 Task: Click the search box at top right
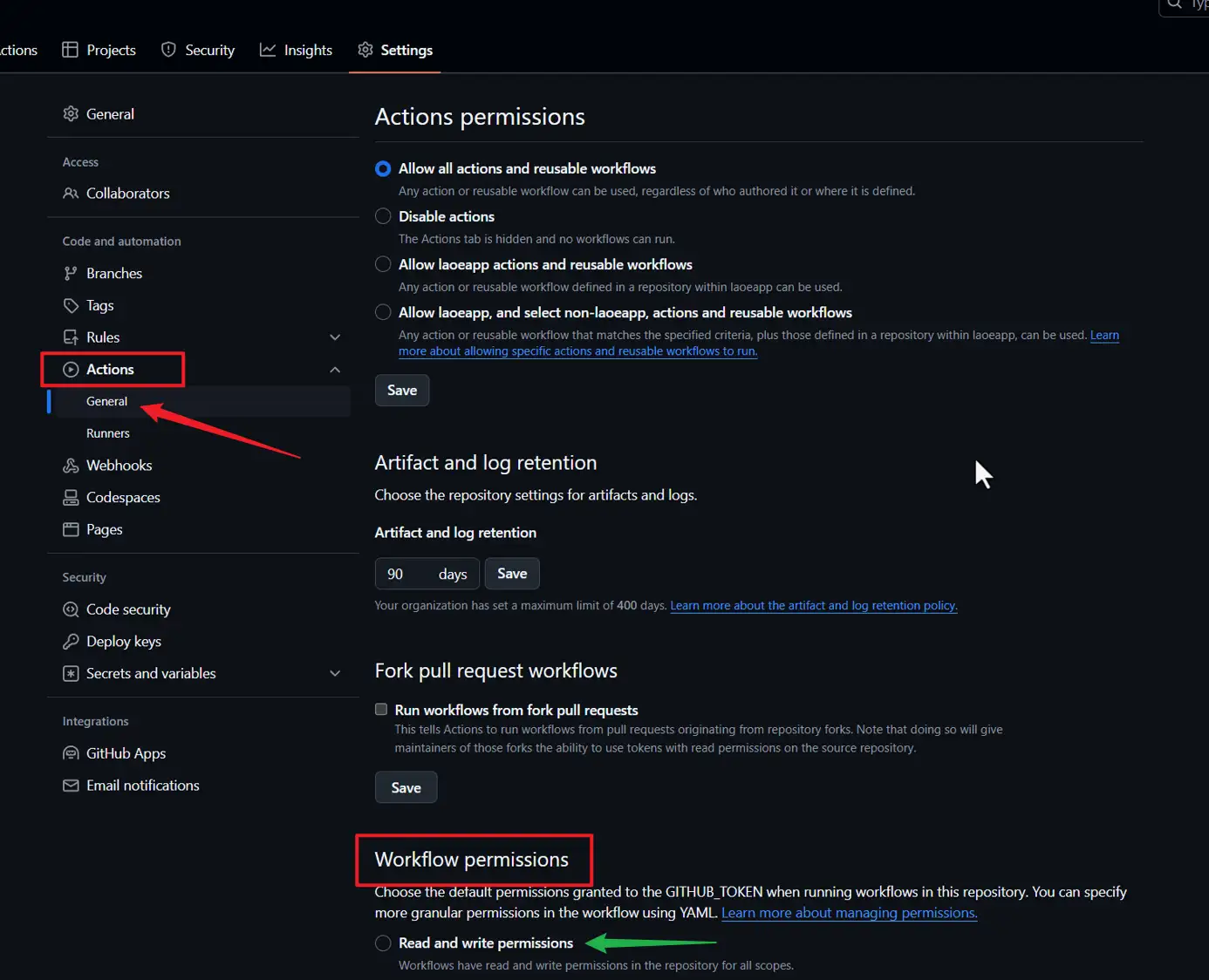pos(1185,5)
